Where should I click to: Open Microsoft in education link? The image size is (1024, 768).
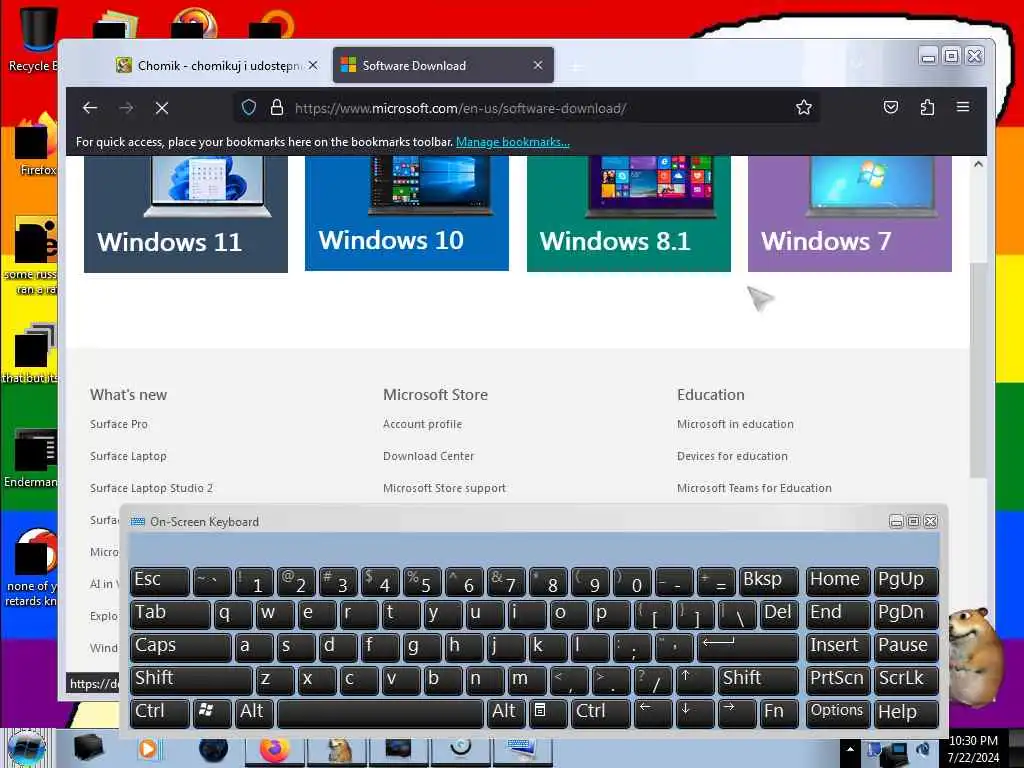point(735,424)
